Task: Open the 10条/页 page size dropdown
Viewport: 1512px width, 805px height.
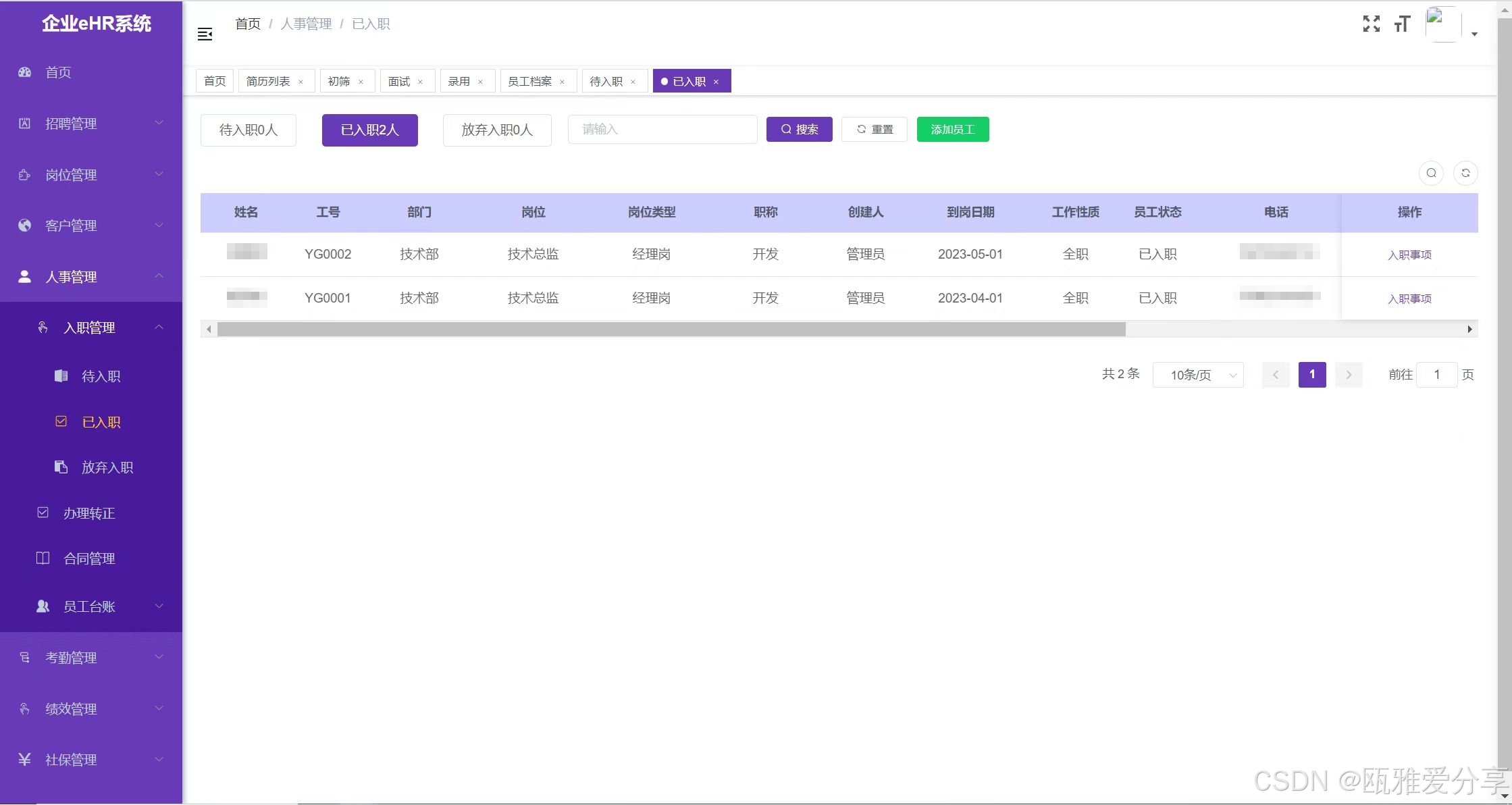Action: click(1198, 375)
